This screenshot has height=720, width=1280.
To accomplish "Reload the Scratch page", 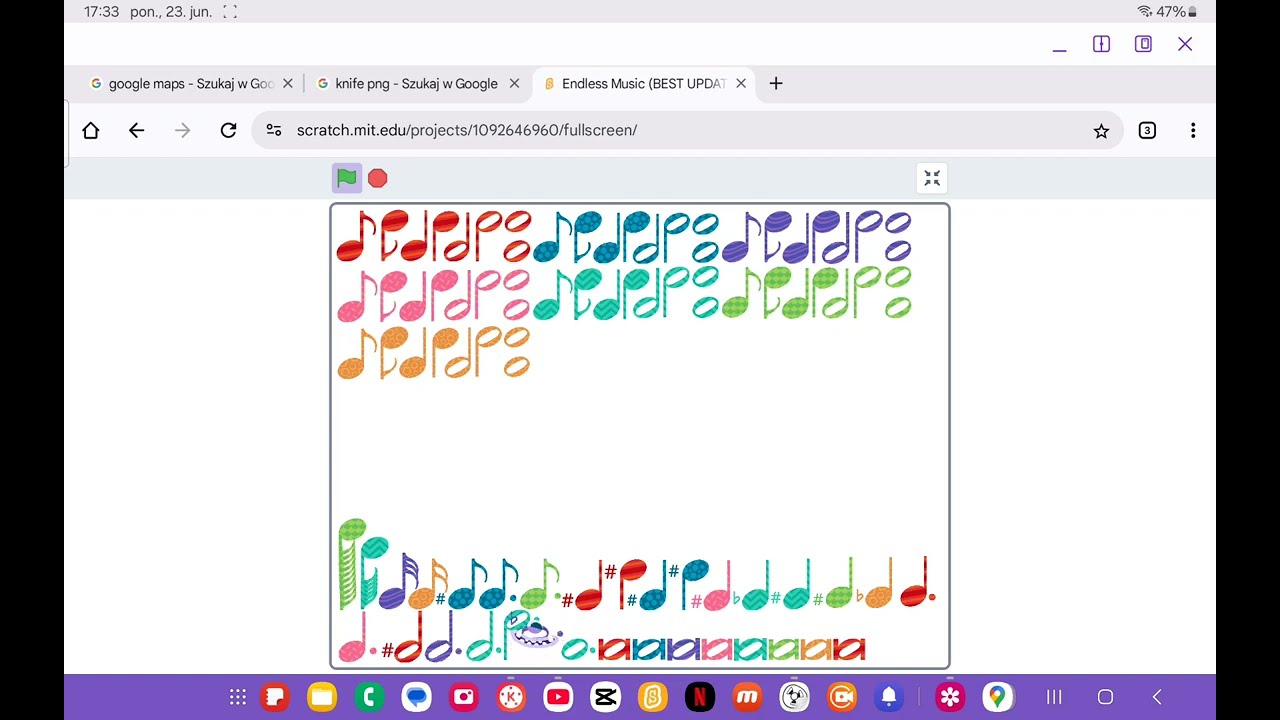I will [228, 130].
